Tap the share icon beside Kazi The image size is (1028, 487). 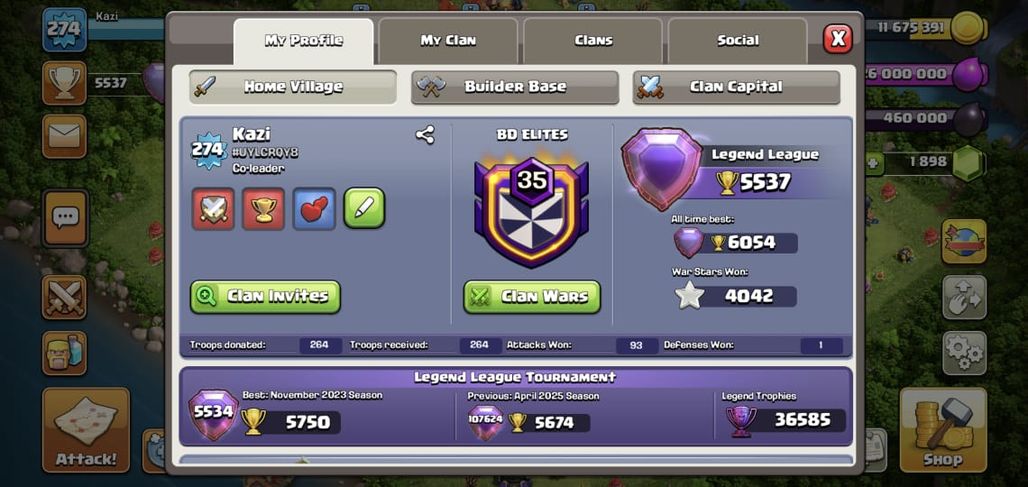(x=425, y=135)
